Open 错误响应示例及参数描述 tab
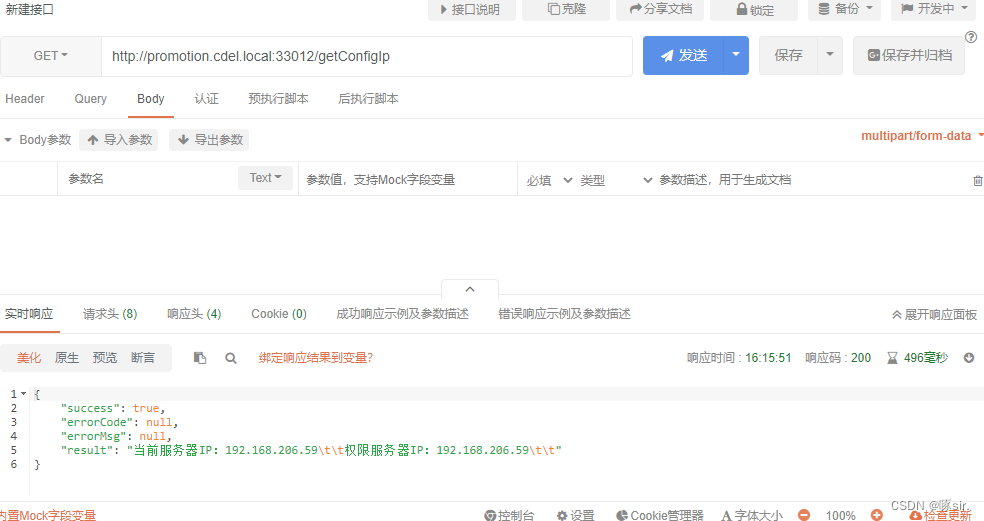This screenshot has height=521, width=984. click(x=564, y=314)
